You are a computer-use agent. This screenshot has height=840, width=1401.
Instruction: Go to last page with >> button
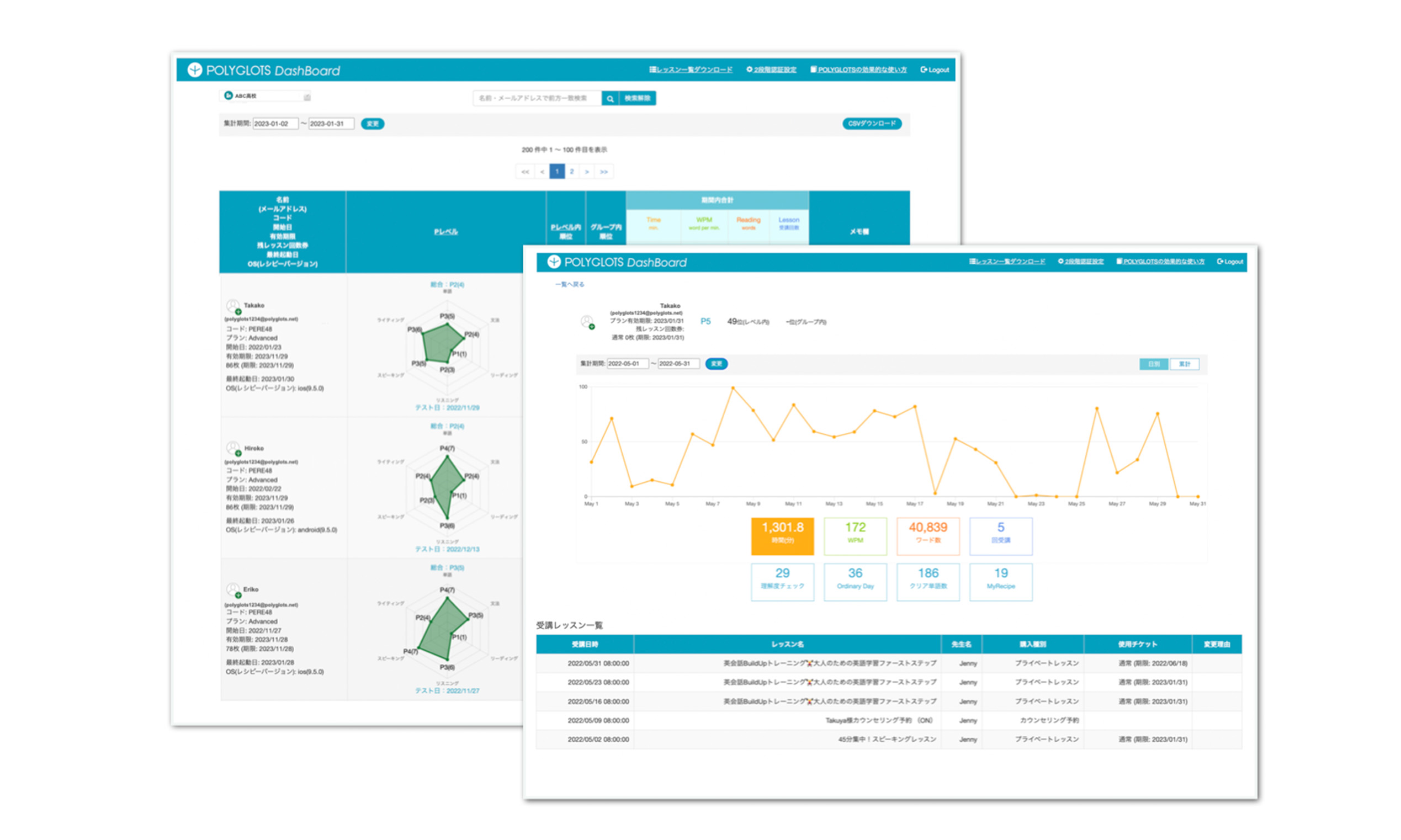[604, 172]
